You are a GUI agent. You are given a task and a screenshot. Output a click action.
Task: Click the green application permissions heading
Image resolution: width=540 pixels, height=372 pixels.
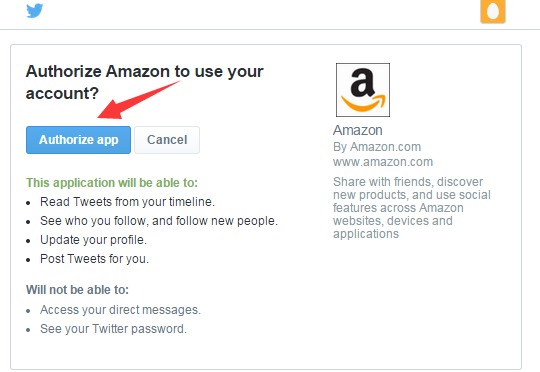click(112, 183)
